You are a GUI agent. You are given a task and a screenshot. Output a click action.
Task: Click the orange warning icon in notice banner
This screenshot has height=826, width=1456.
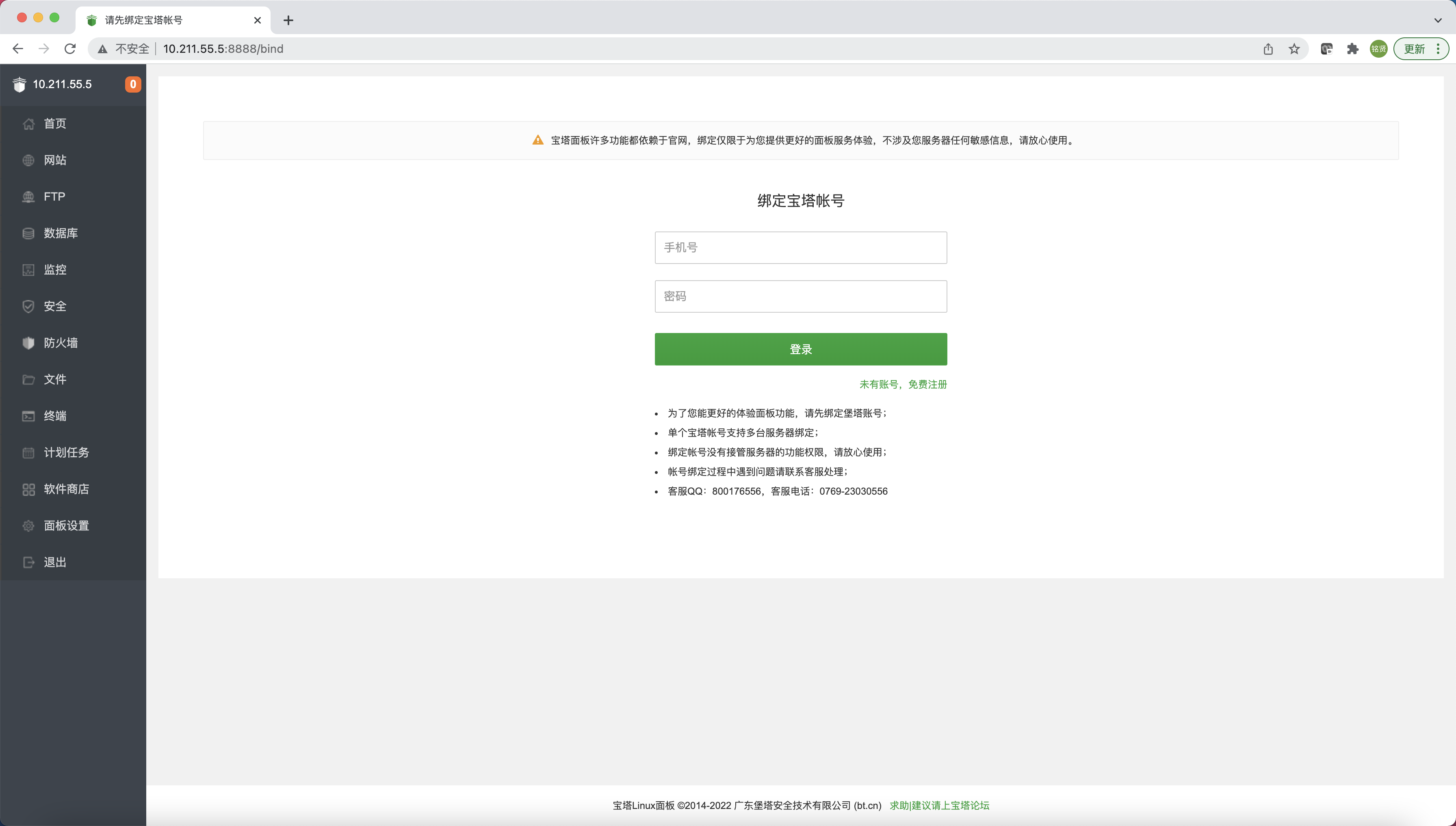pos(538,140)
